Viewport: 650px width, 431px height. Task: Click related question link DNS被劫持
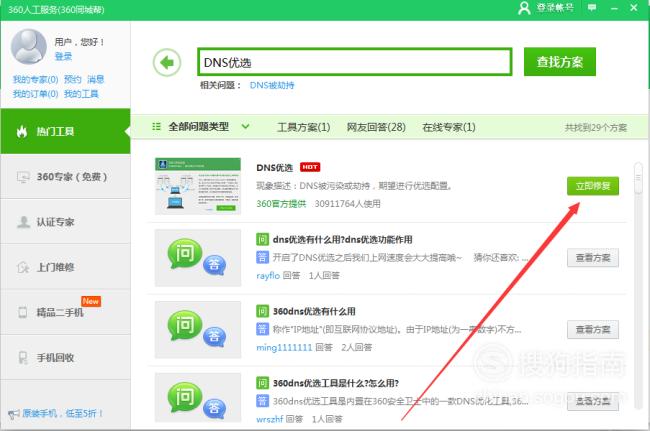[x=272, y=85]
